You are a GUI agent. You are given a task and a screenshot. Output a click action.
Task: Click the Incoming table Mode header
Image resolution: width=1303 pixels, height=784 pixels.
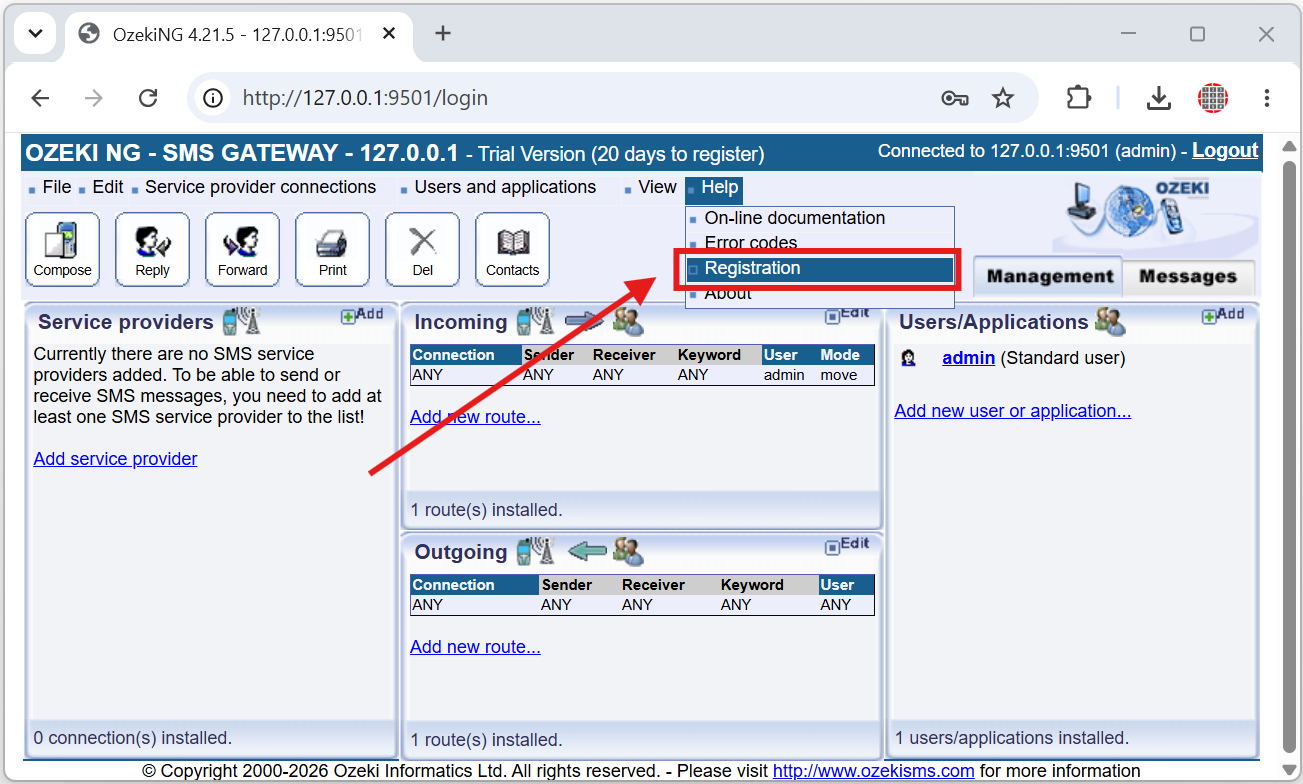845,355
